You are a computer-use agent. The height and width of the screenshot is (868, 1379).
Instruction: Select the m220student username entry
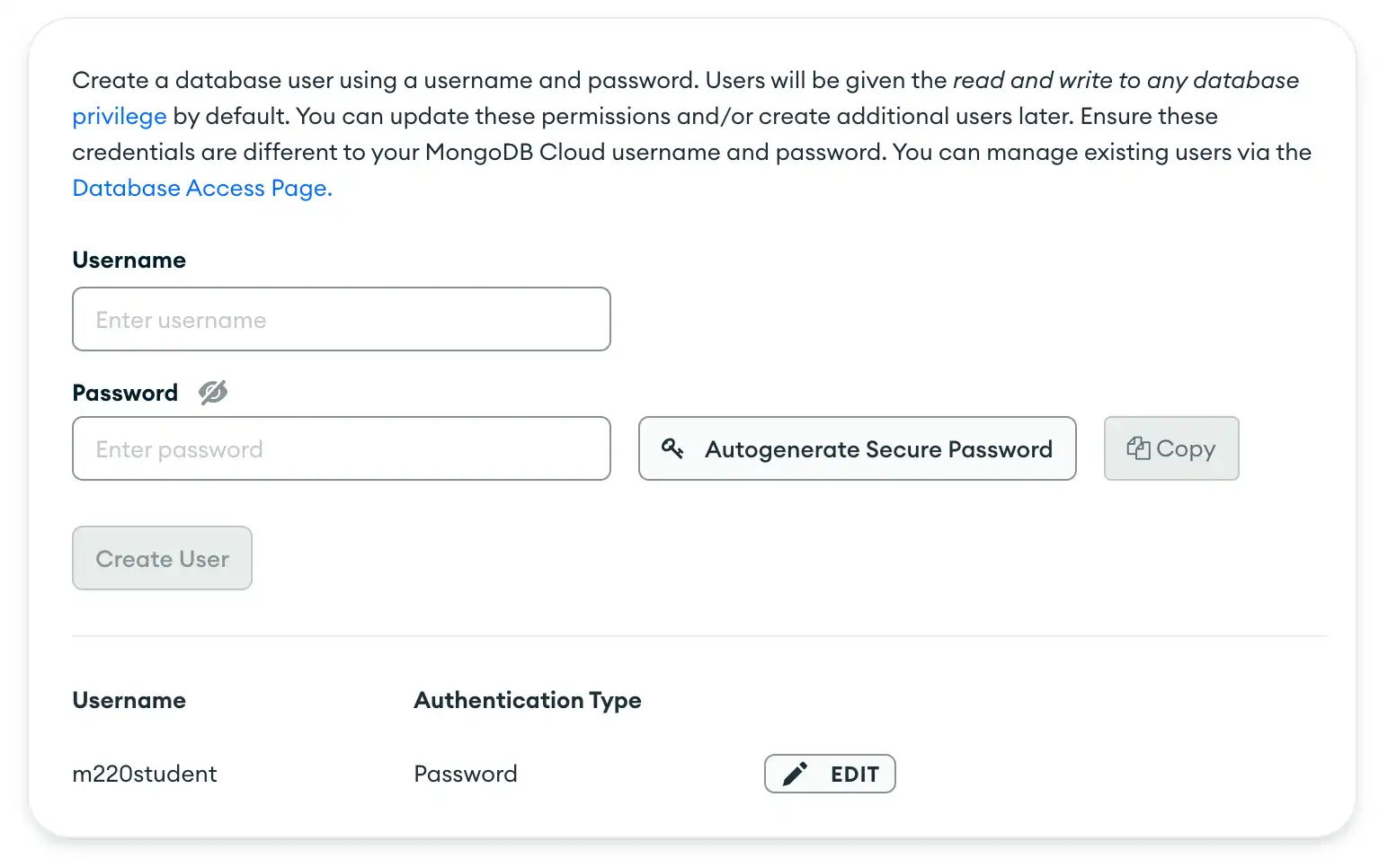pyautogui.click(x=145, y=775)
